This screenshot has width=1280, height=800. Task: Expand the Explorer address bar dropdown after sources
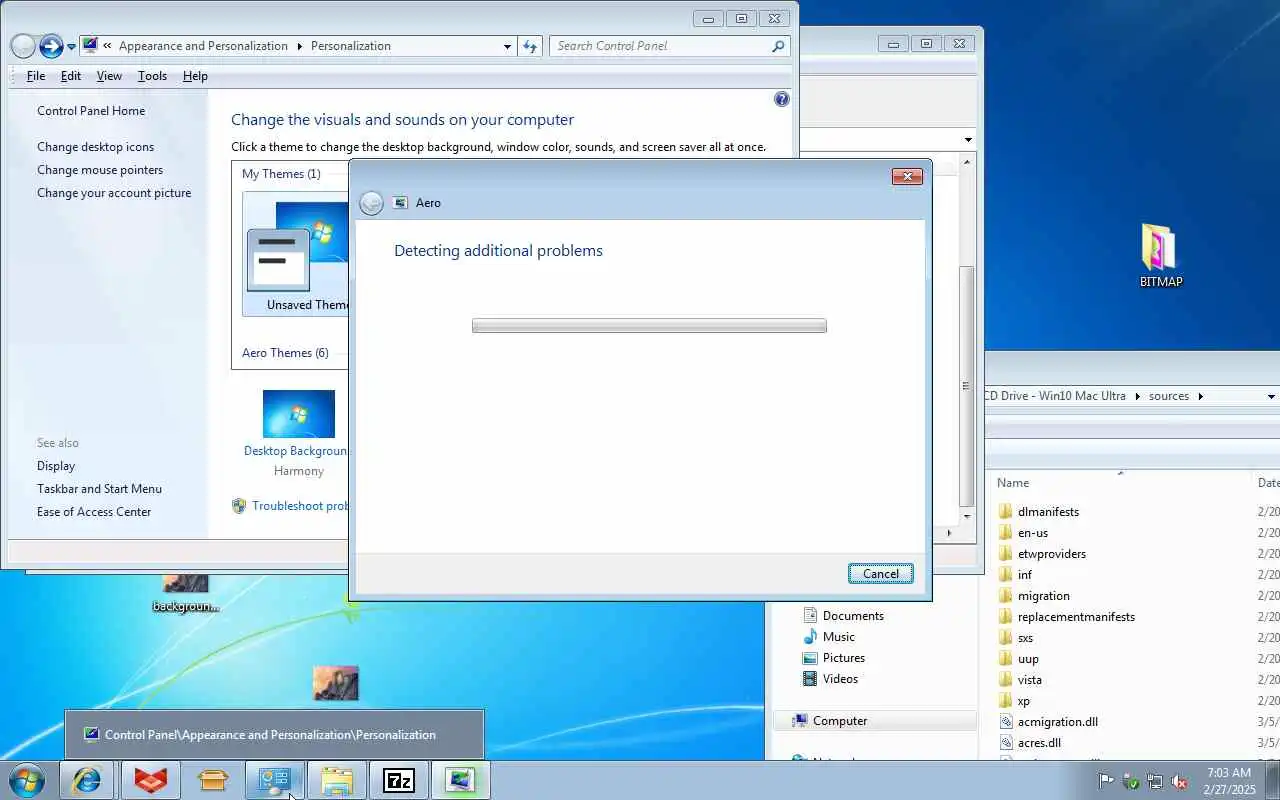coord(1271,397)
